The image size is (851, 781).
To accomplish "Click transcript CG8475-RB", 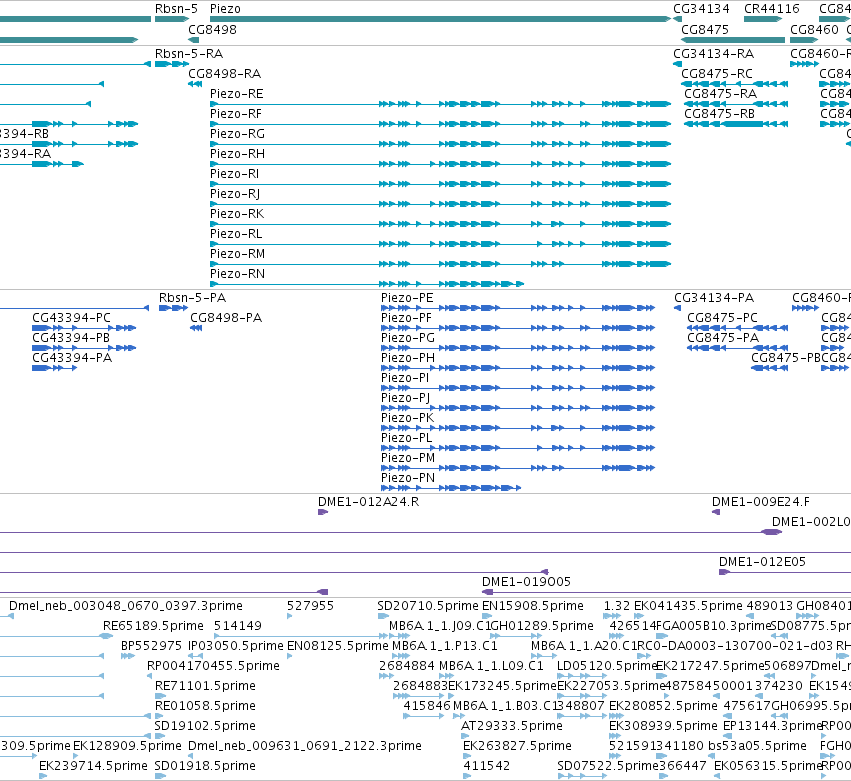I will 719,113.
